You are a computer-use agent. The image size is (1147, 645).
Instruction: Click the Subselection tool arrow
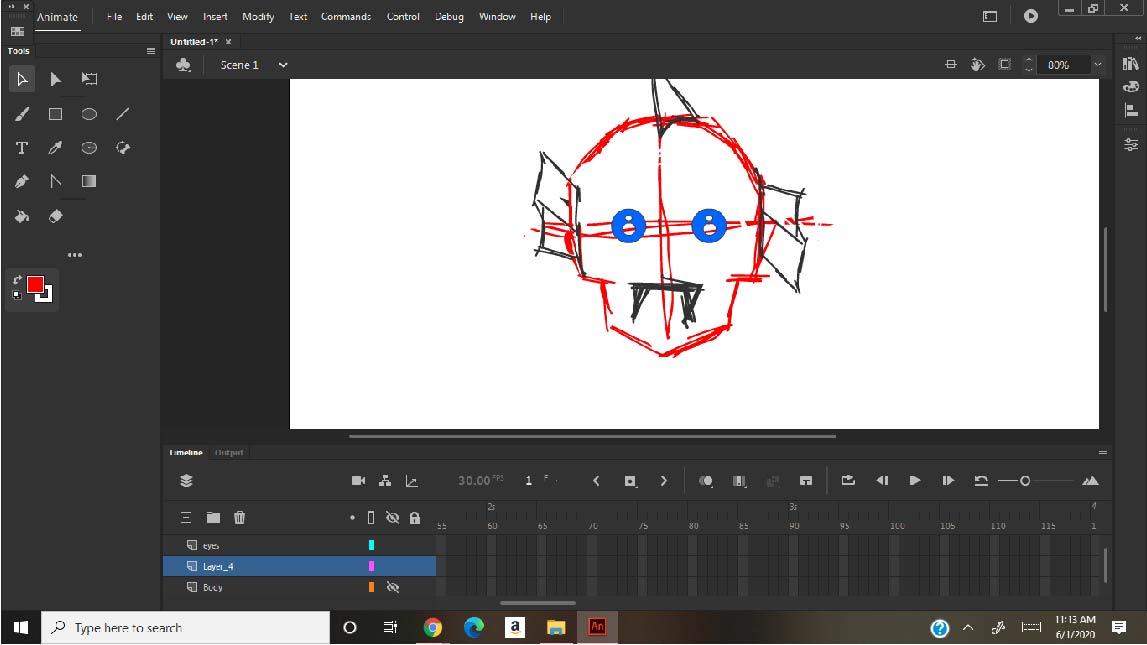pyautogui.click(x=56, y=79)
